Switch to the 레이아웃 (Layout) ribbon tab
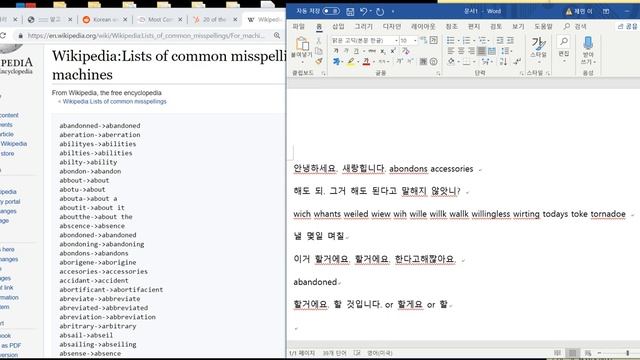The height and width of the screenshot is (360, 640). 423,27
